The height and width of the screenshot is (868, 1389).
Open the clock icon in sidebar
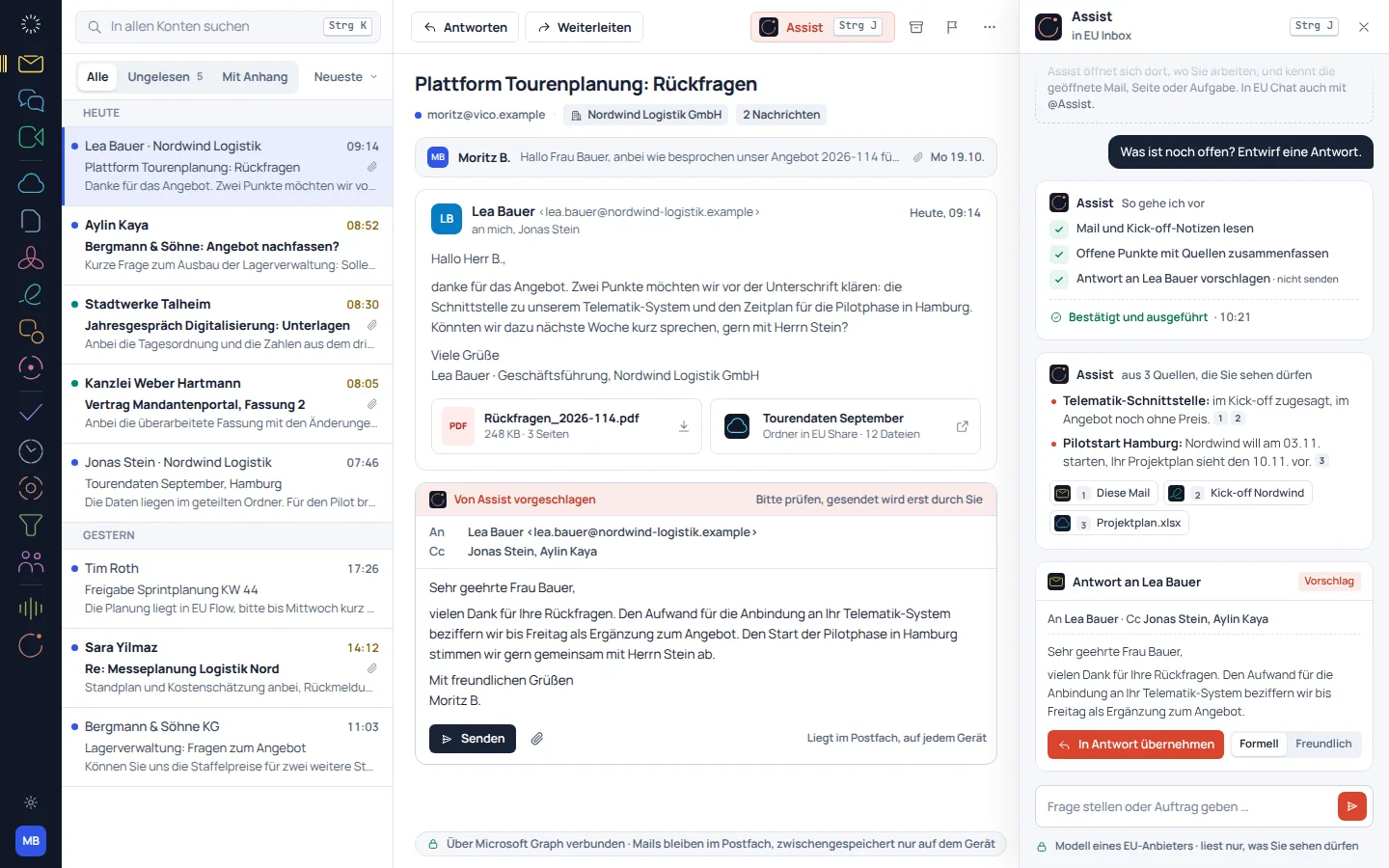click(31, 451)
